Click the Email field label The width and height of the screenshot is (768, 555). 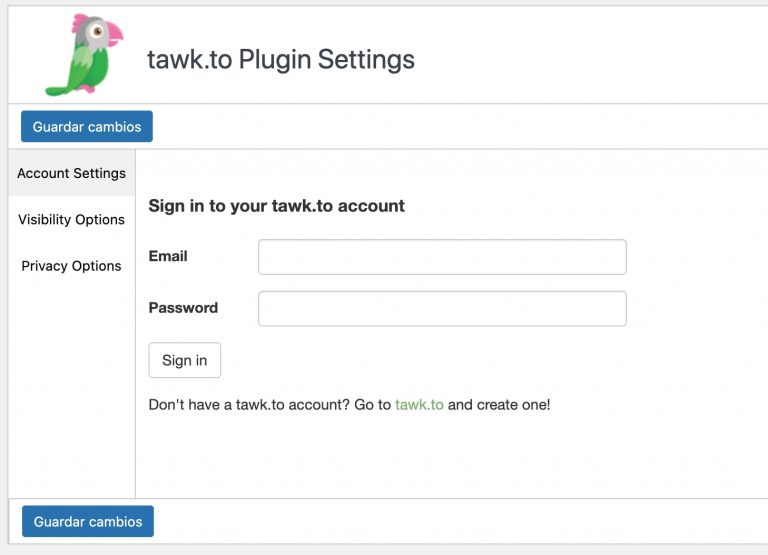[x=168, y=256]
